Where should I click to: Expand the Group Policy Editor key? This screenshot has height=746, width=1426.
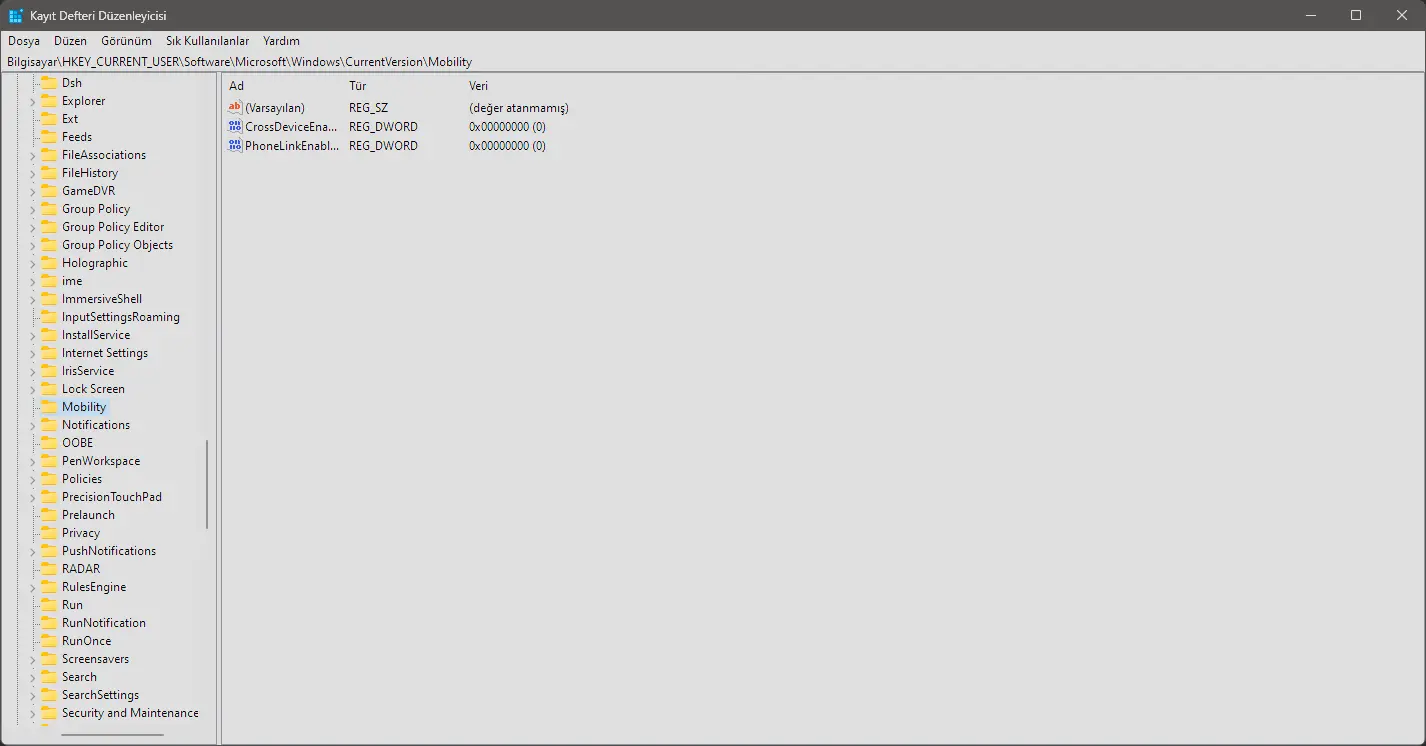32,227
